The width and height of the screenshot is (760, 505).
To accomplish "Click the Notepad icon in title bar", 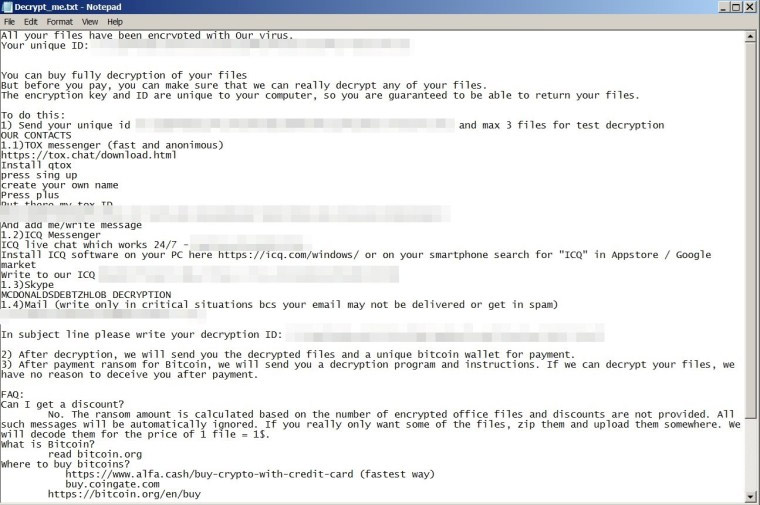I will (7, 7).
